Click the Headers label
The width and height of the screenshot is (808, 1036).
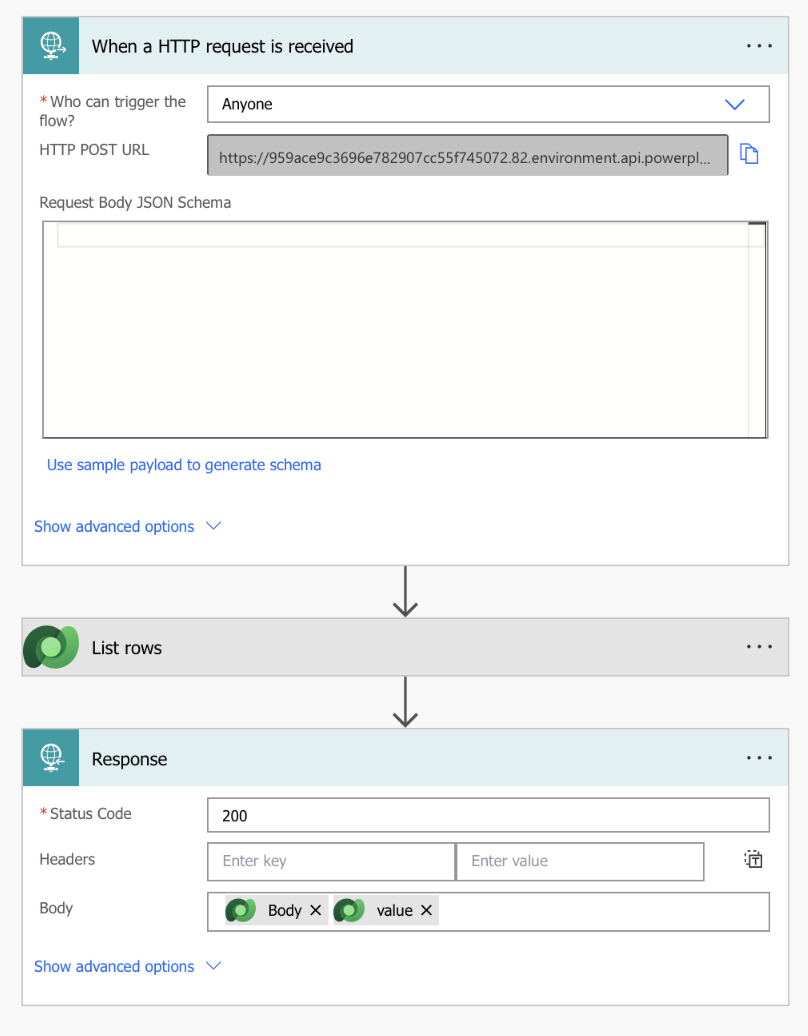[67, 859]
